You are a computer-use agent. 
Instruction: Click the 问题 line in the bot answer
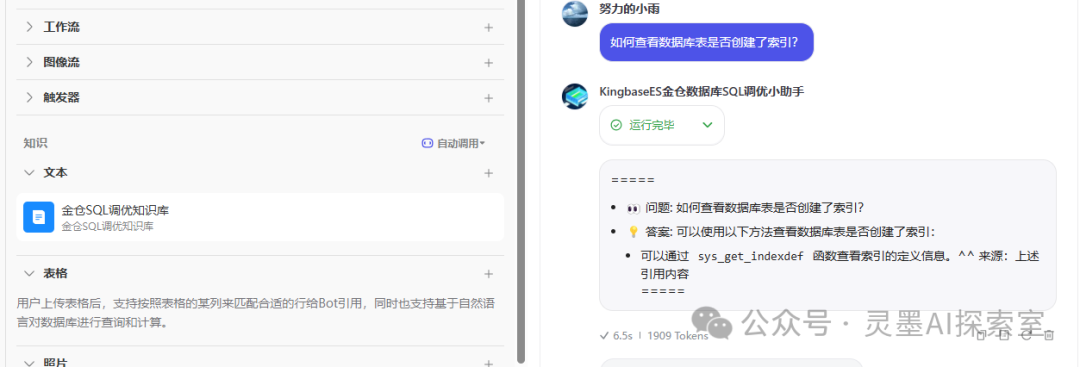(x=745, y=207)
